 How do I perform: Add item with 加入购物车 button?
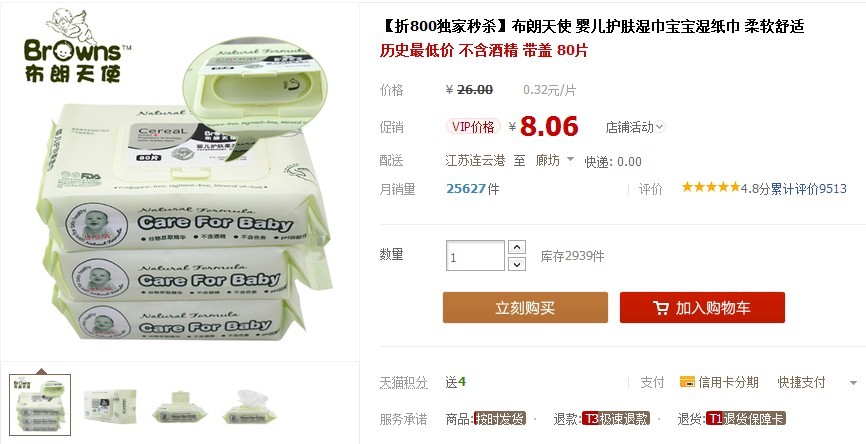(x=702, y=308)
